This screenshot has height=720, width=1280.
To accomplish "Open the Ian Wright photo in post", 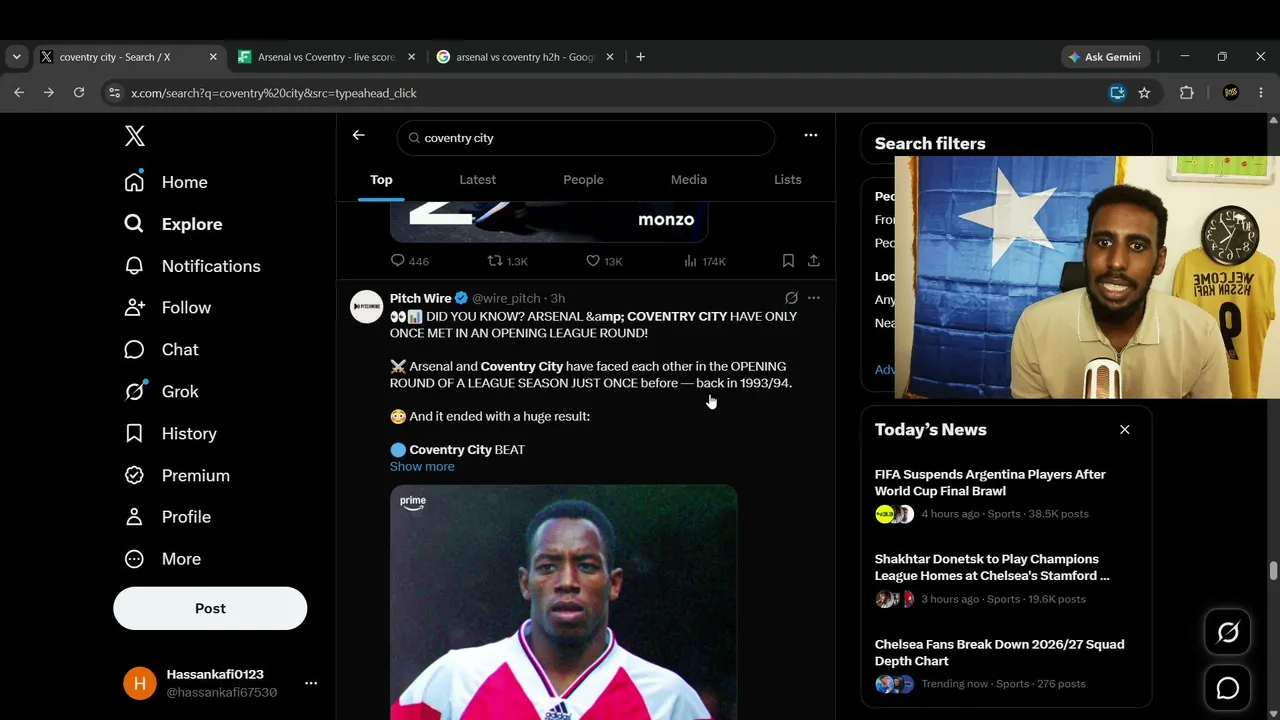I will (x=564, y=603).
